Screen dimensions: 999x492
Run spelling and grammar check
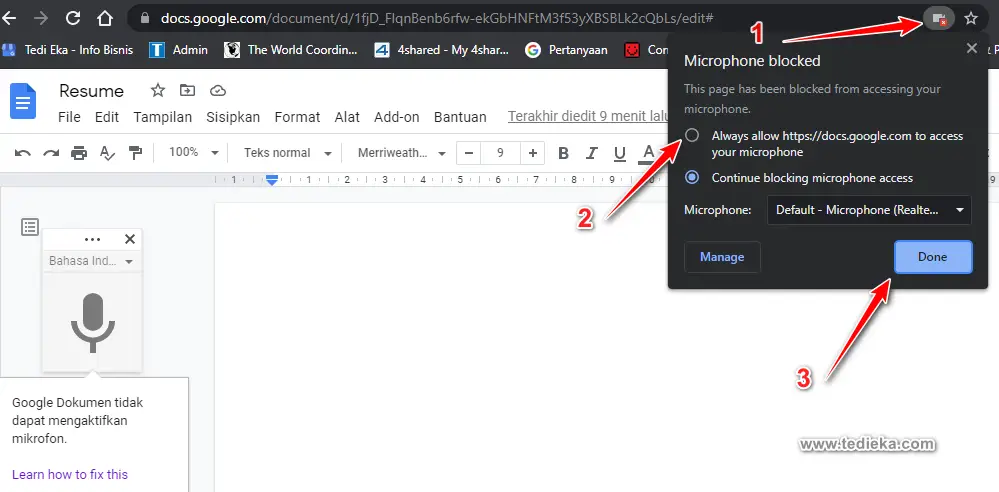[107, 153]
